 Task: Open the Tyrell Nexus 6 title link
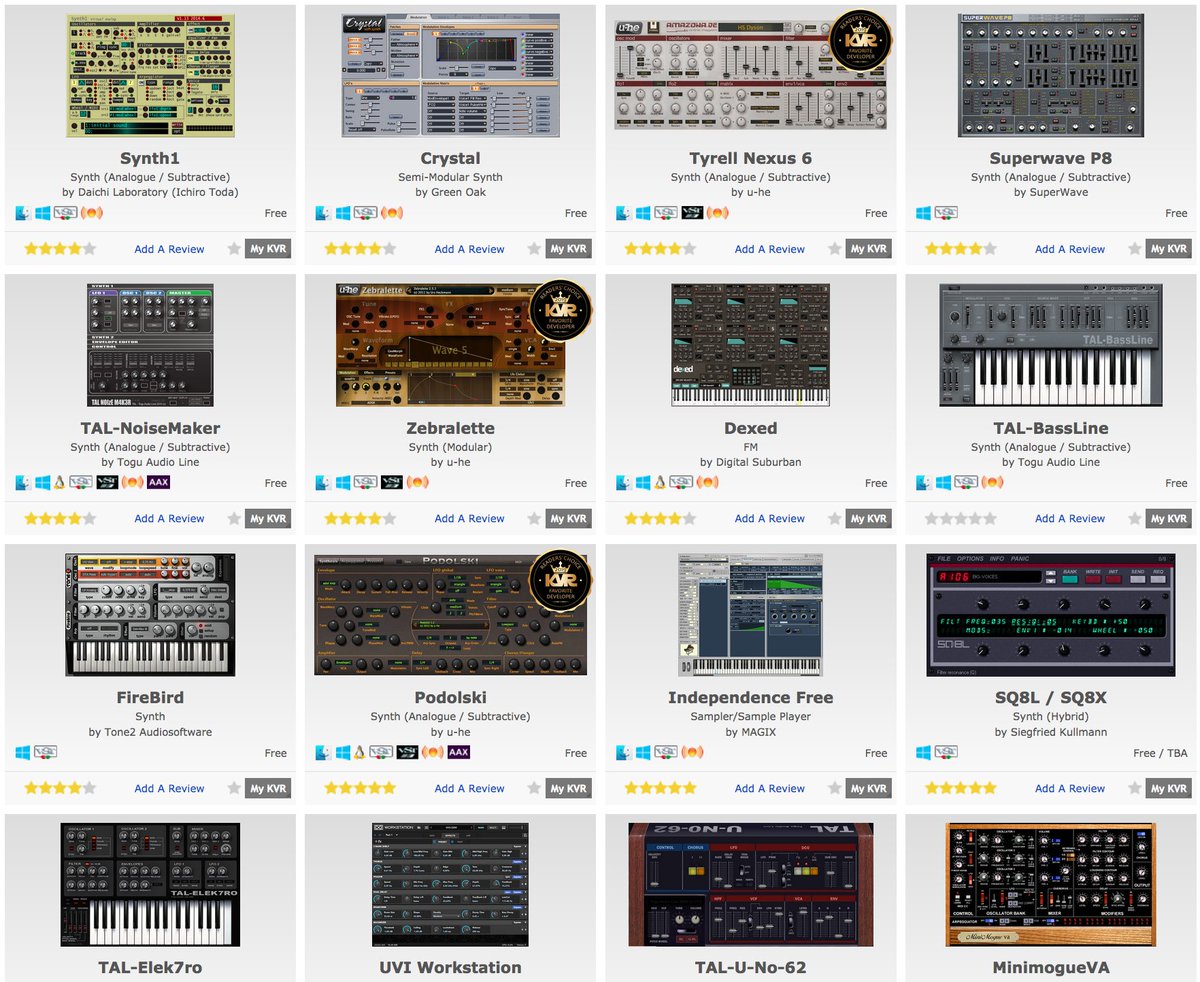click(750, 158)
